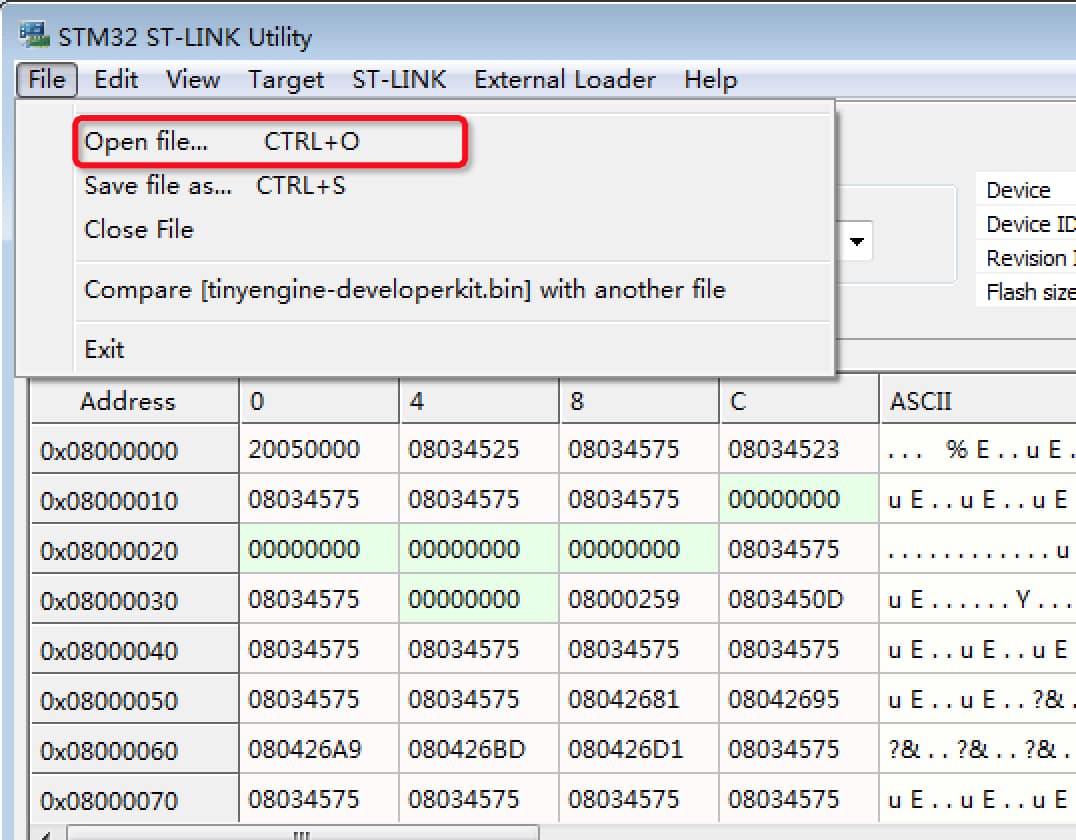Click the ASCII column header
The image size is (1076, 840).
tap(978, 401)
